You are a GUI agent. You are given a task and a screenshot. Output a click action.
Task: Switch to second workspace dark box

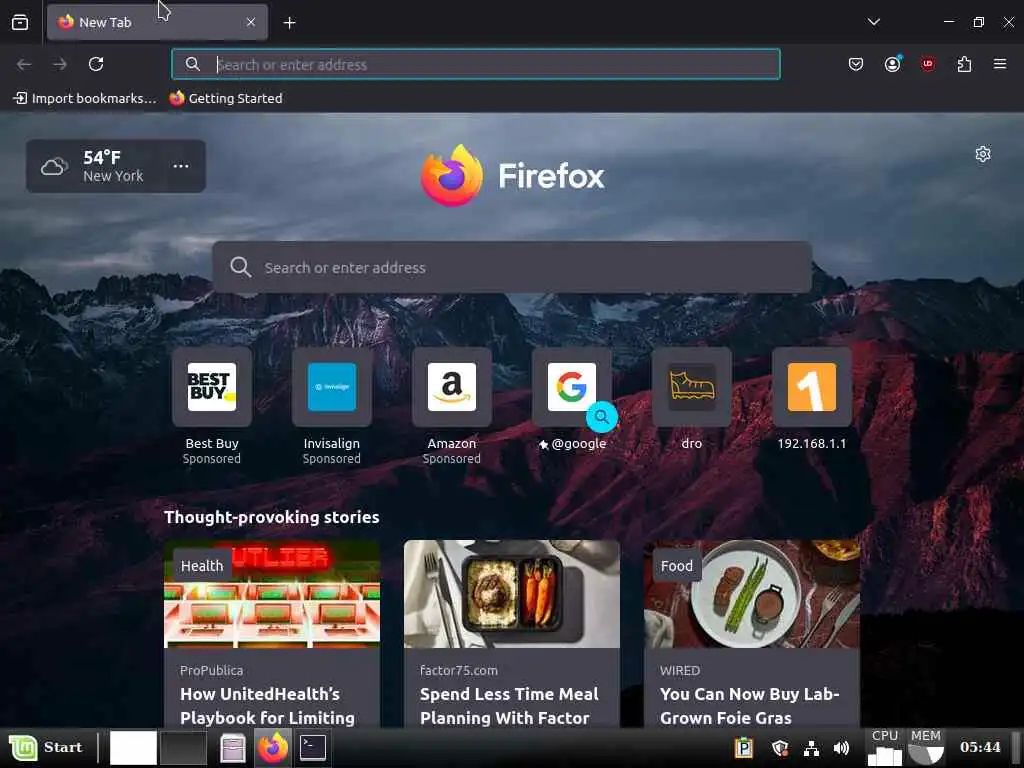184,747
